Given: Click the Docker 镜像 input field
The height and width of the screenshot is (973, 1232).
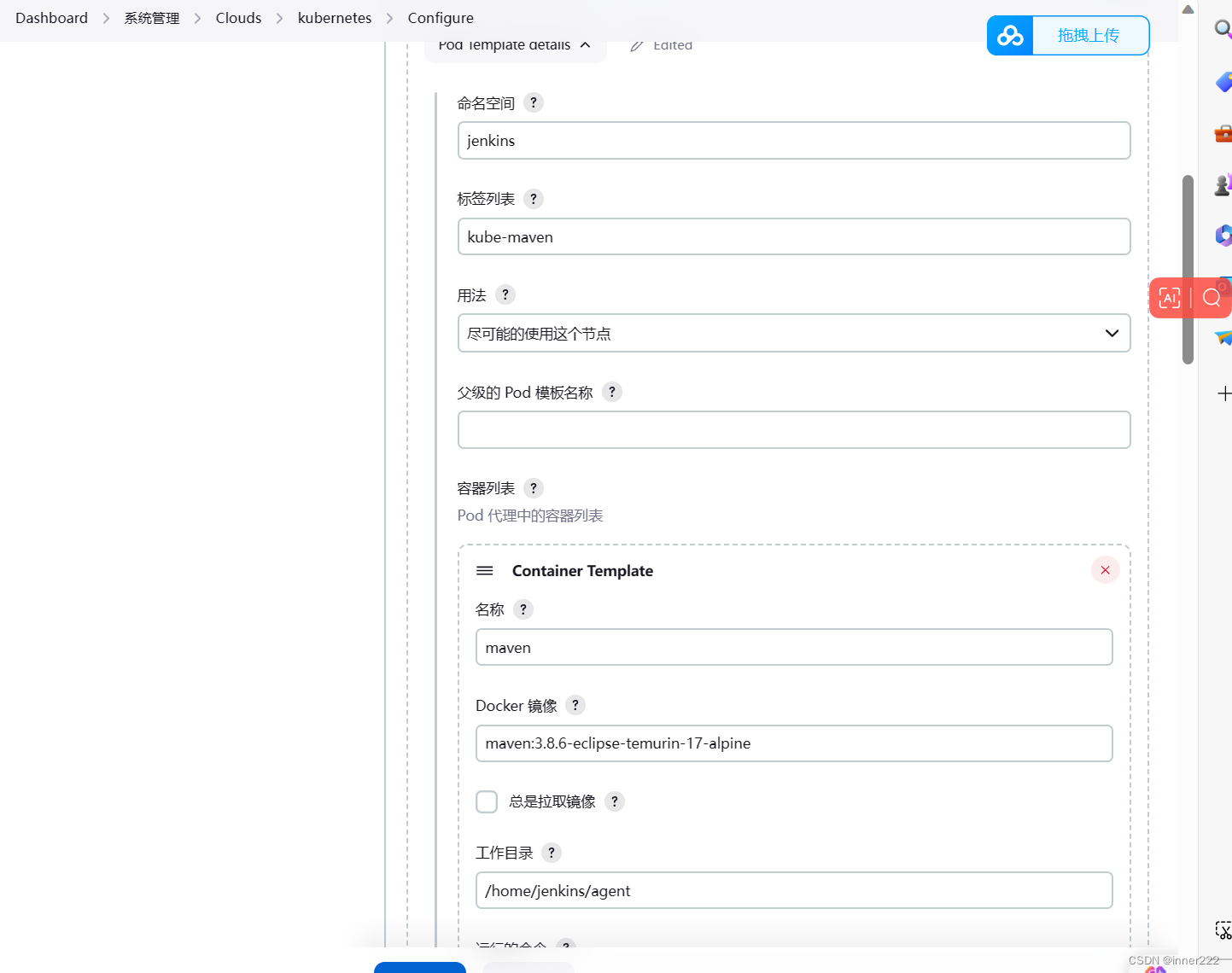Looking at the screenshot, I should [794, 743].
